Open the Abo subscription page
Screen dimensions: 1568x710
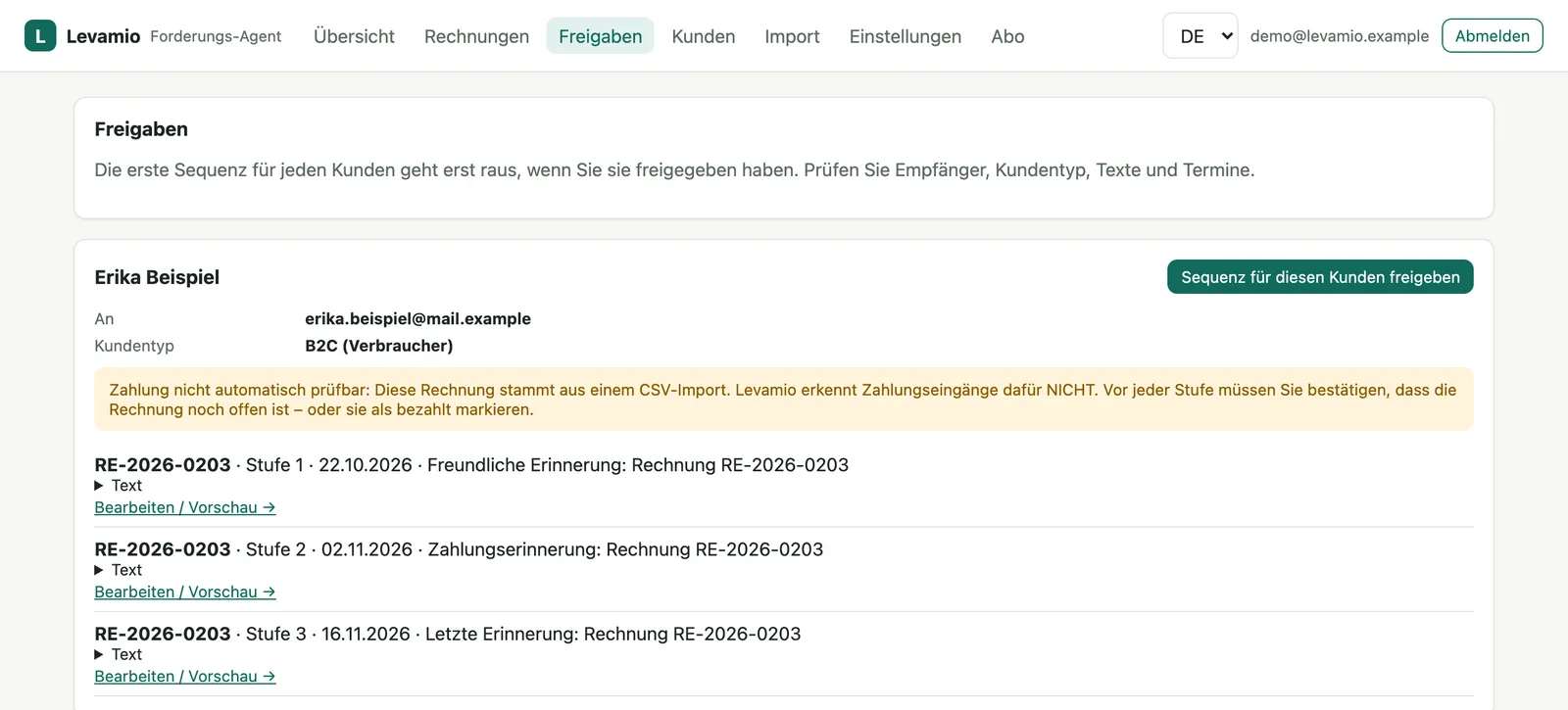point(1007,36)
